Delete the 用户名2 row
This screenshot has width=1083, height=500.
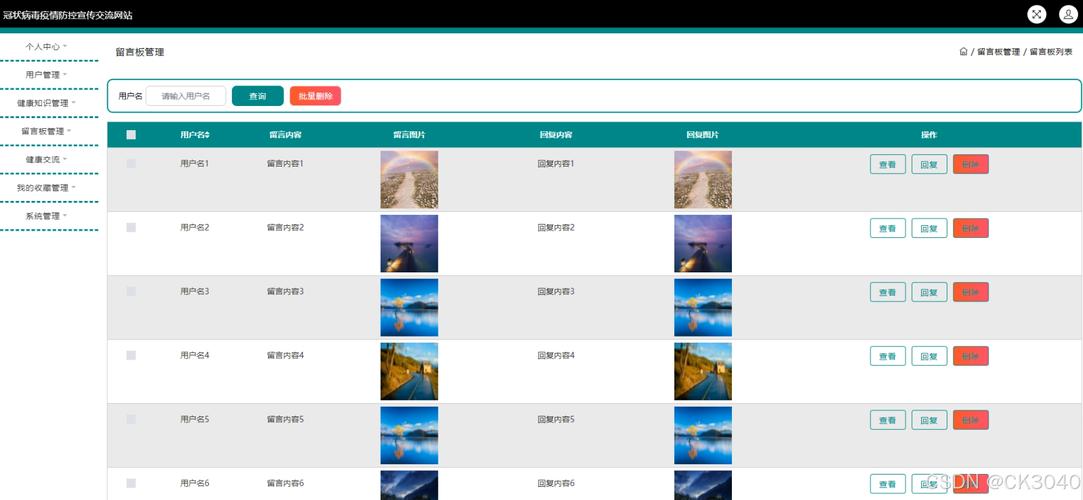tap(970, 228)
